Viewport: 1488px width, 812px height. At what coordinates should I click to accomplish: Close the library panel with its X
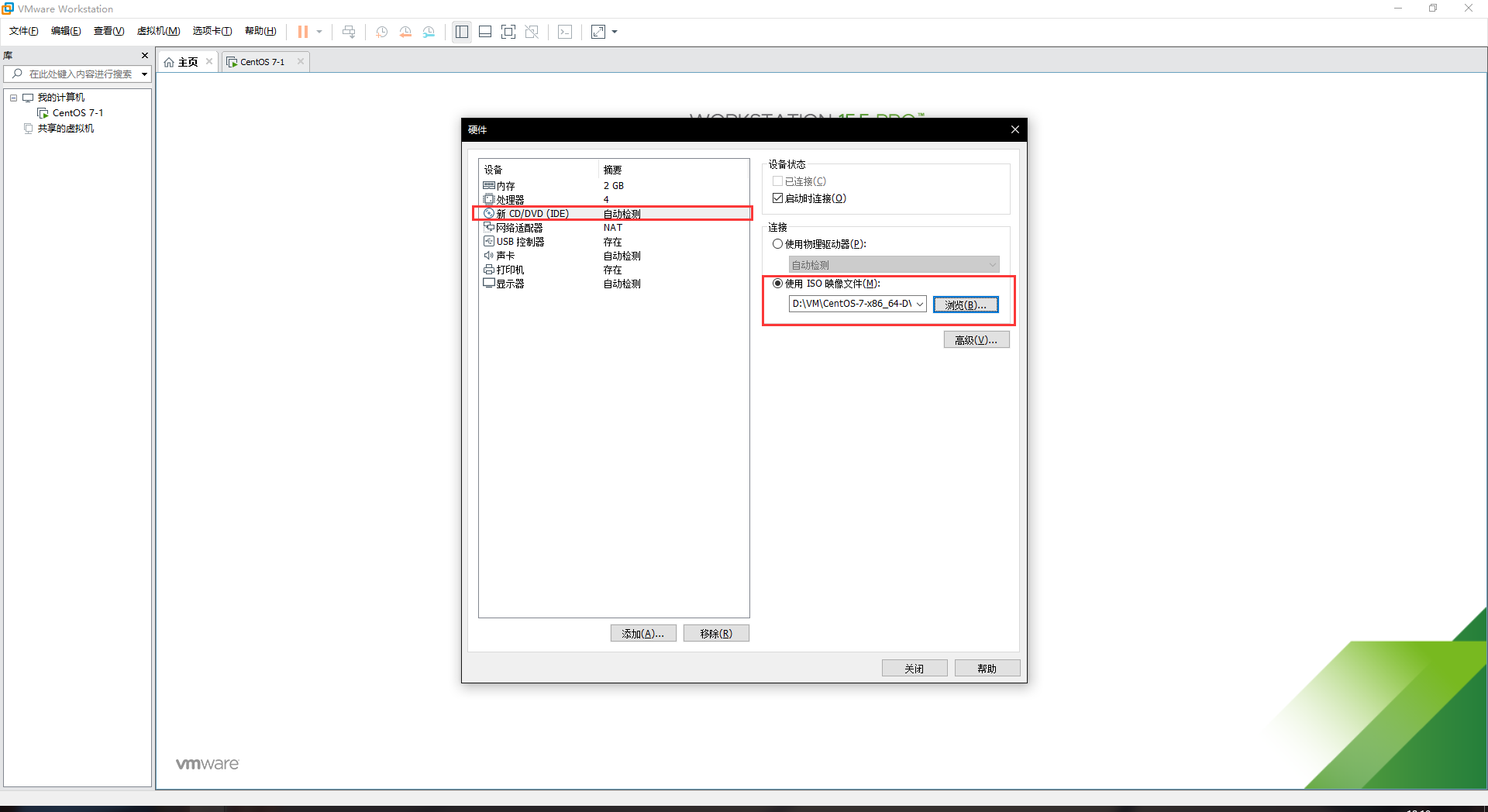[x=145, y=56]
